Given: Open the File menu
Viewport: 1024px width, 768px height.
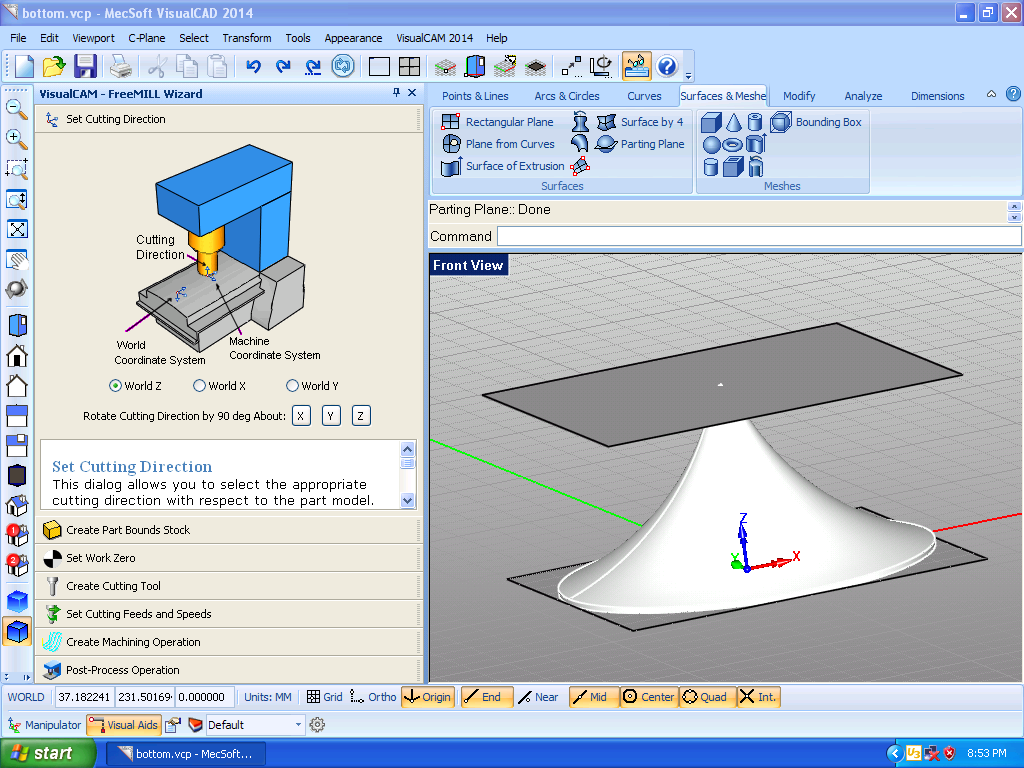Looking at the screenshot, I should click(x=18, y=38).
